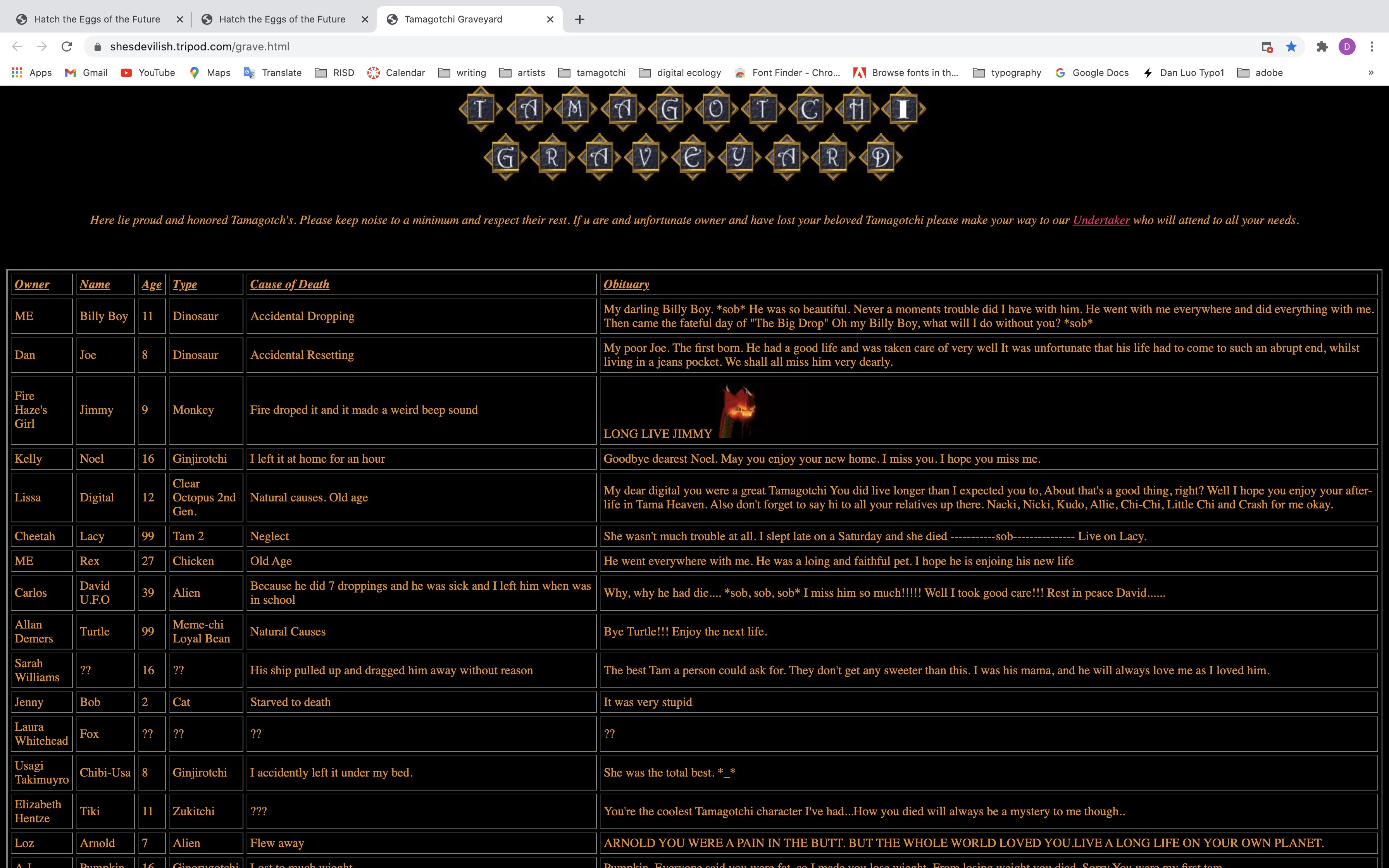
Task: Click the Accidental Resetting cell
Action: 421,355
